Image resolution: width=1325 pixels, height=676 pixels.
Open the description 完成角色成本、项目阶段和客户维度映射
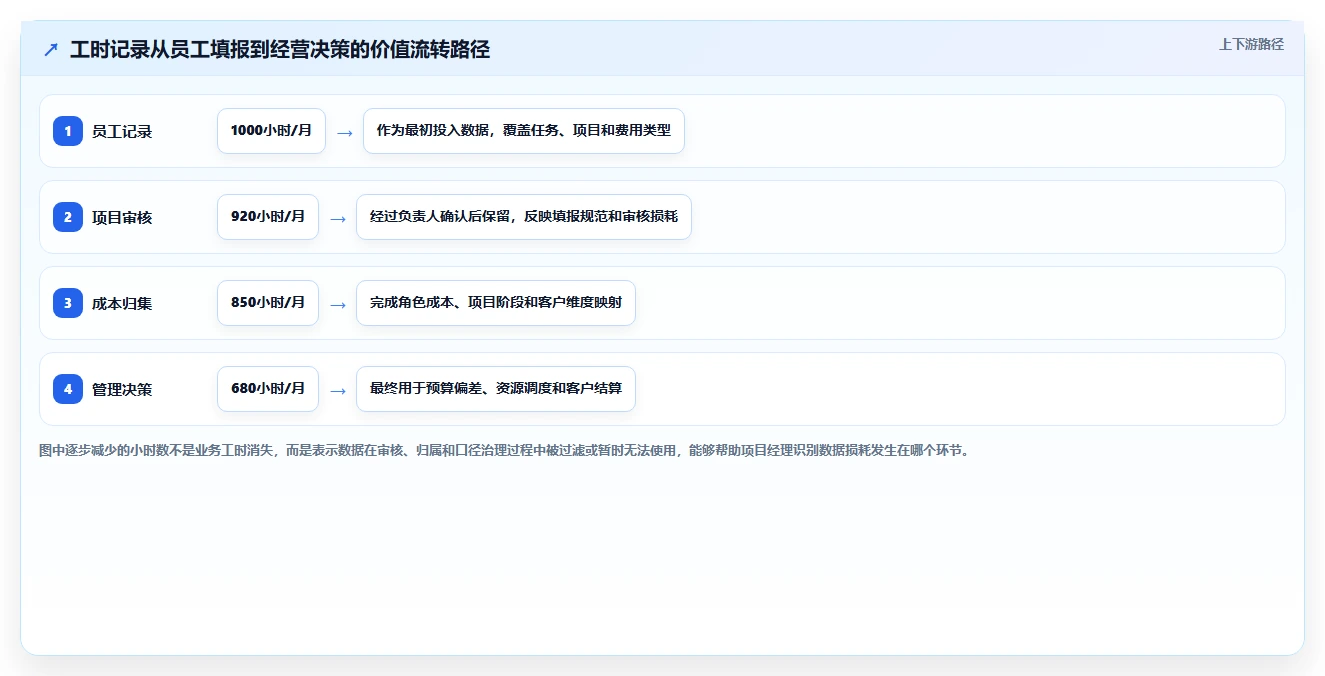pos(496,303)
